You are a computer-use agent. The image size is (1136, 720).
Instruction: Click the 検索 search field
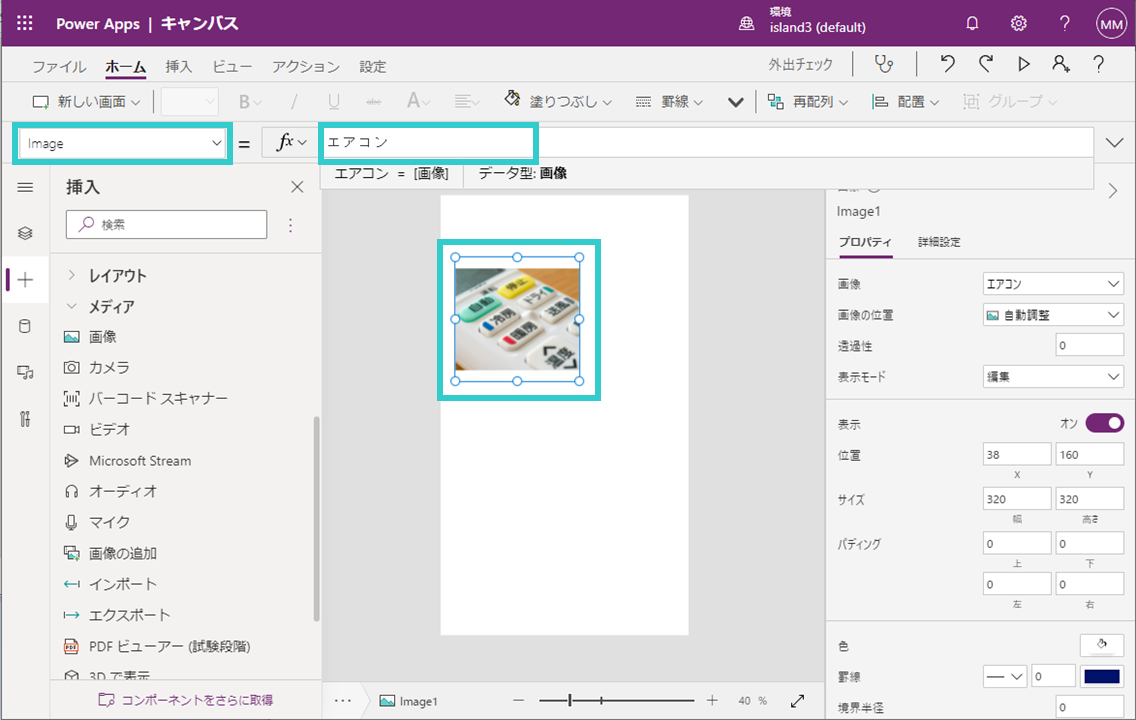[167, 225]
